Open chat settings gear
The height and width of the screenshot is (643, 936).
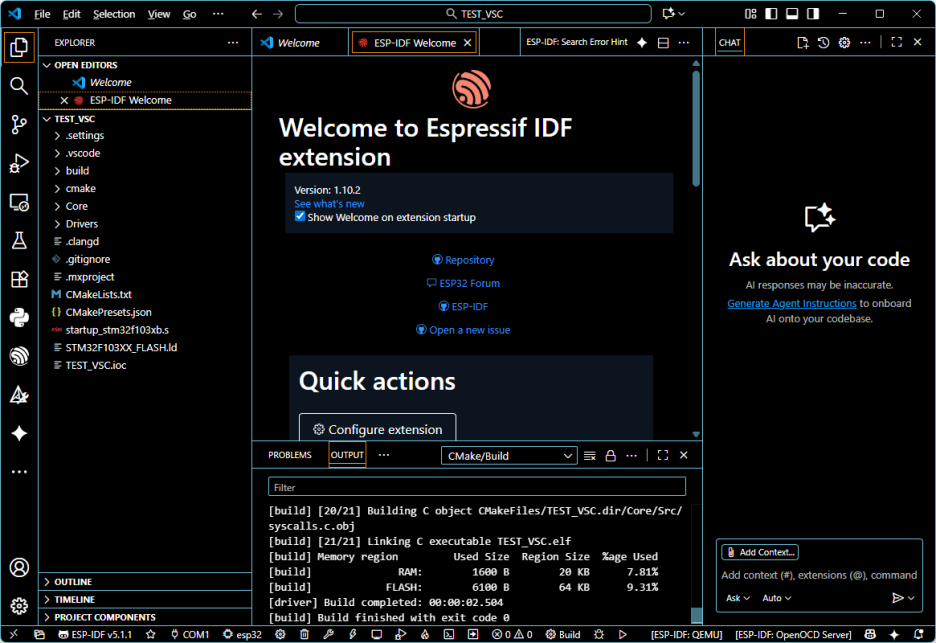point(844,42)
